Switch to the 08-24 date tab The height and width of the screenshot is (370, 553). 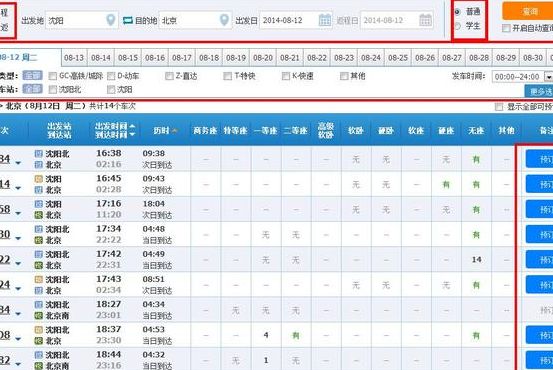tap(371, 57)
